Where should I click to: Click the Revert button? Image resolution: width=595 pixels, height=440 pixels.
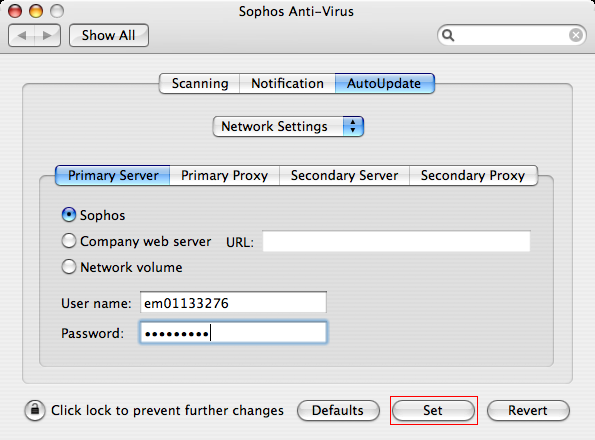[528, 410]
